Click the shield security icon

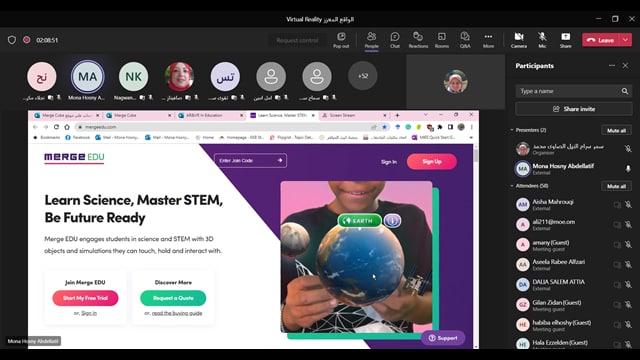12,40
